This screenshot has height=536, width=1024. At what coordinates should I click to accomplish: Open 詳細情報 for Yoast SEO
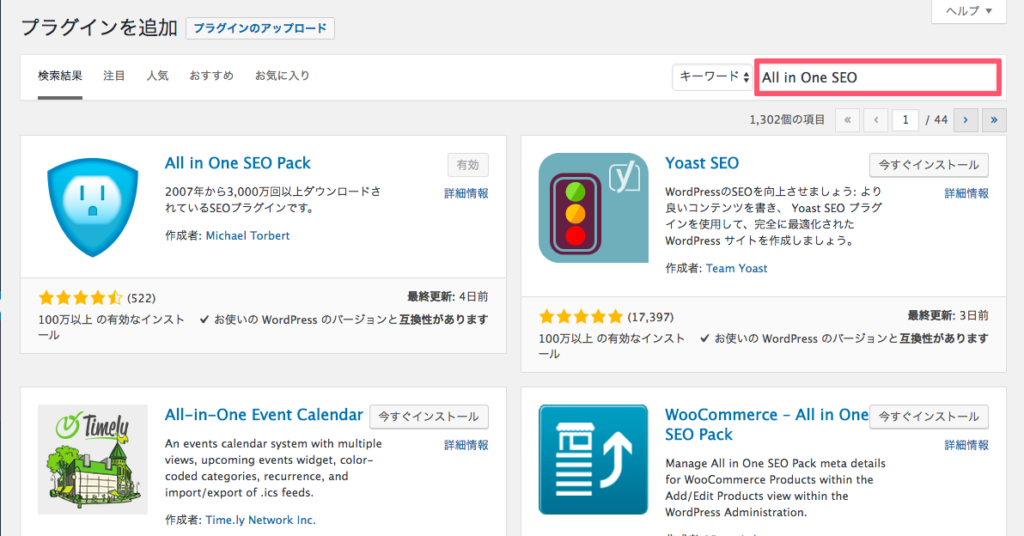coord(967,193)
